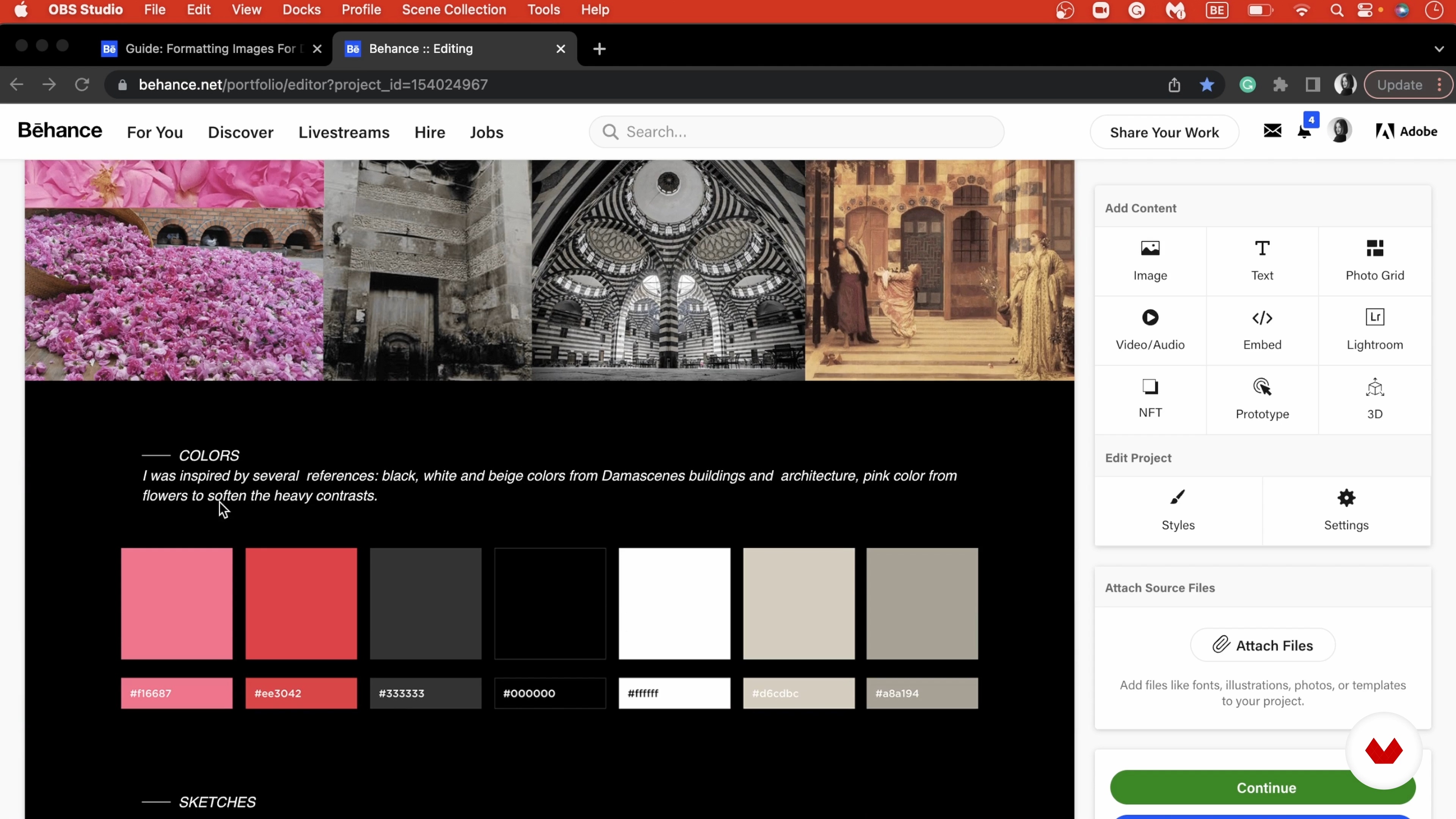Open the Docks menu

(x=301, y=10)
